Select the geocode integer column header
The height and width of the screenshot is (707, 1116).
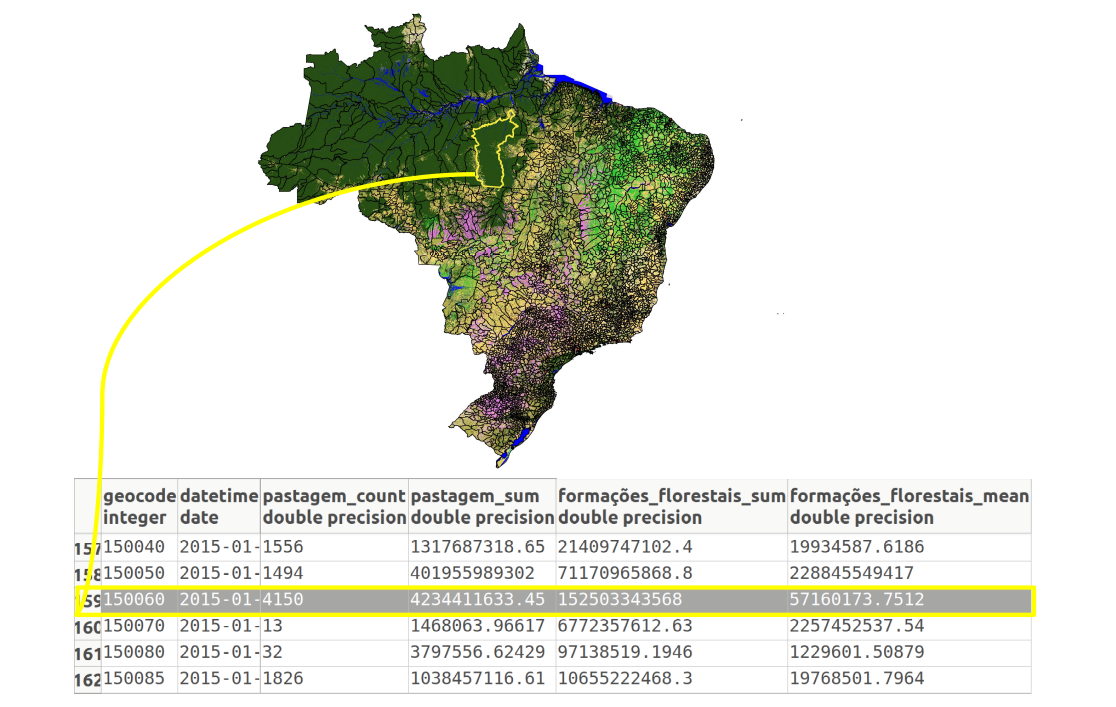coord(140,506)
